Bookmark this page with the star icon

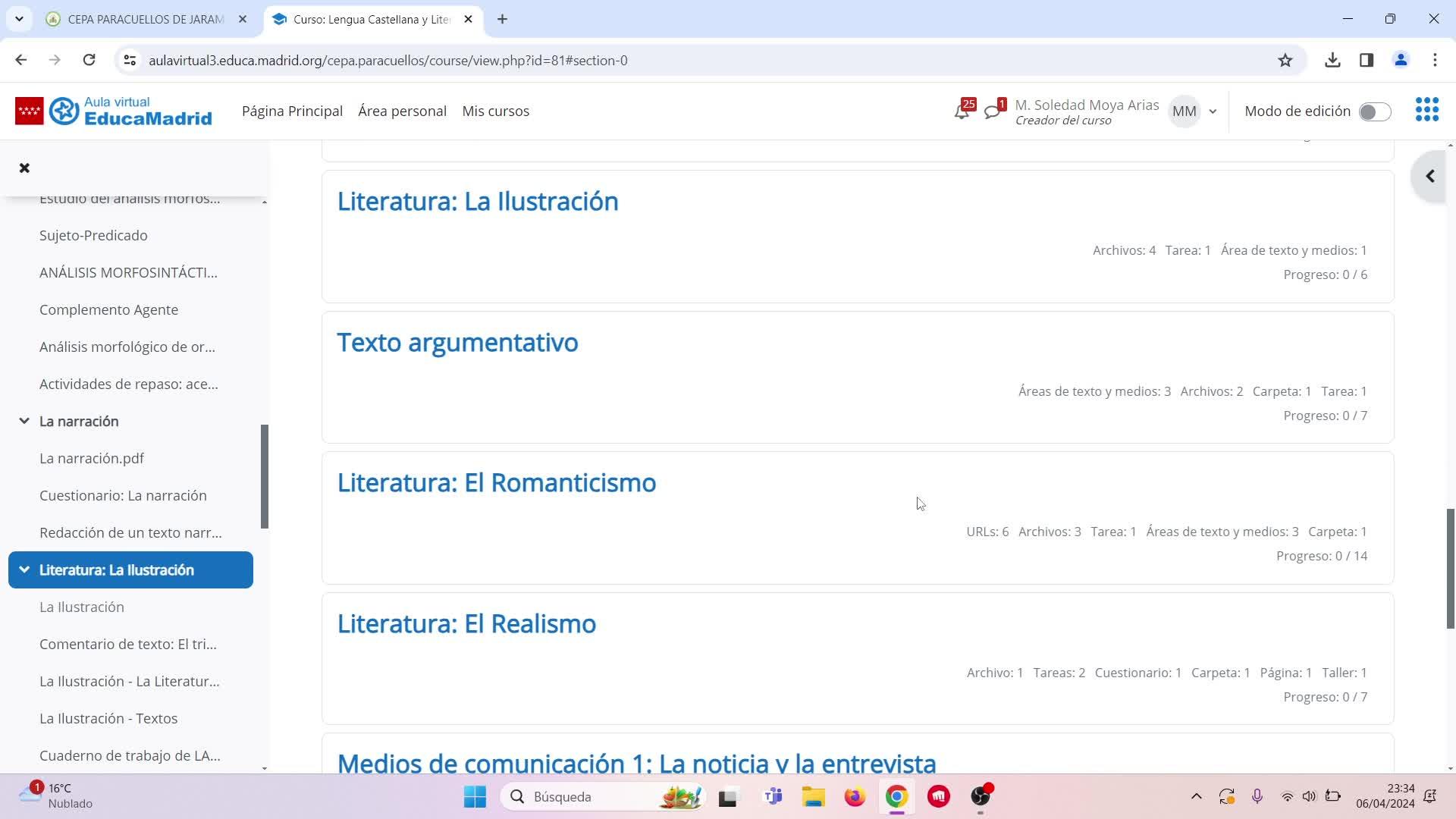pyautogui.click(x=1285, y=61)
